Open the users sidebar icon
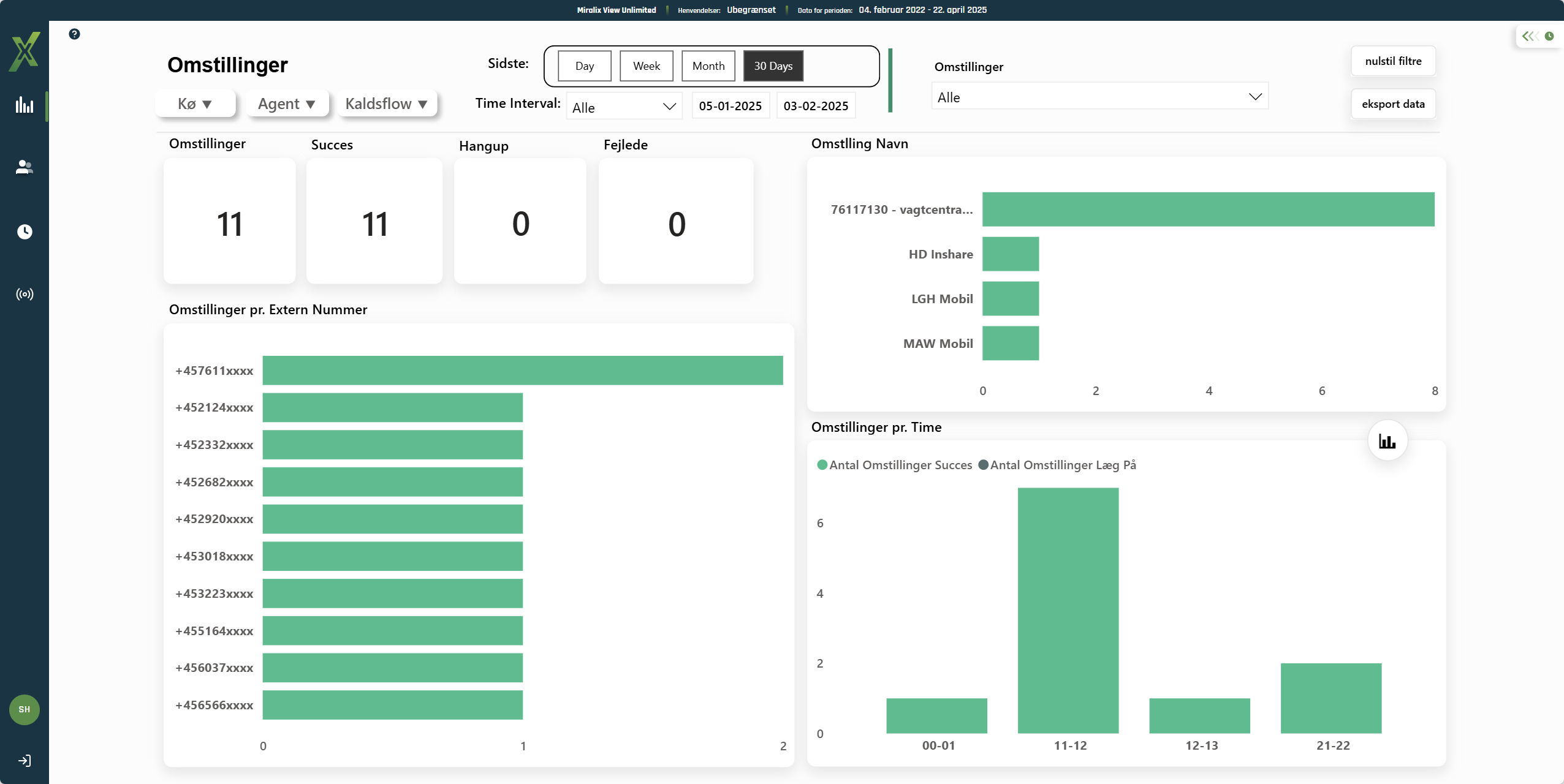Image resolution: width=1564 pixels, height=784 pixels. point(25,167)
